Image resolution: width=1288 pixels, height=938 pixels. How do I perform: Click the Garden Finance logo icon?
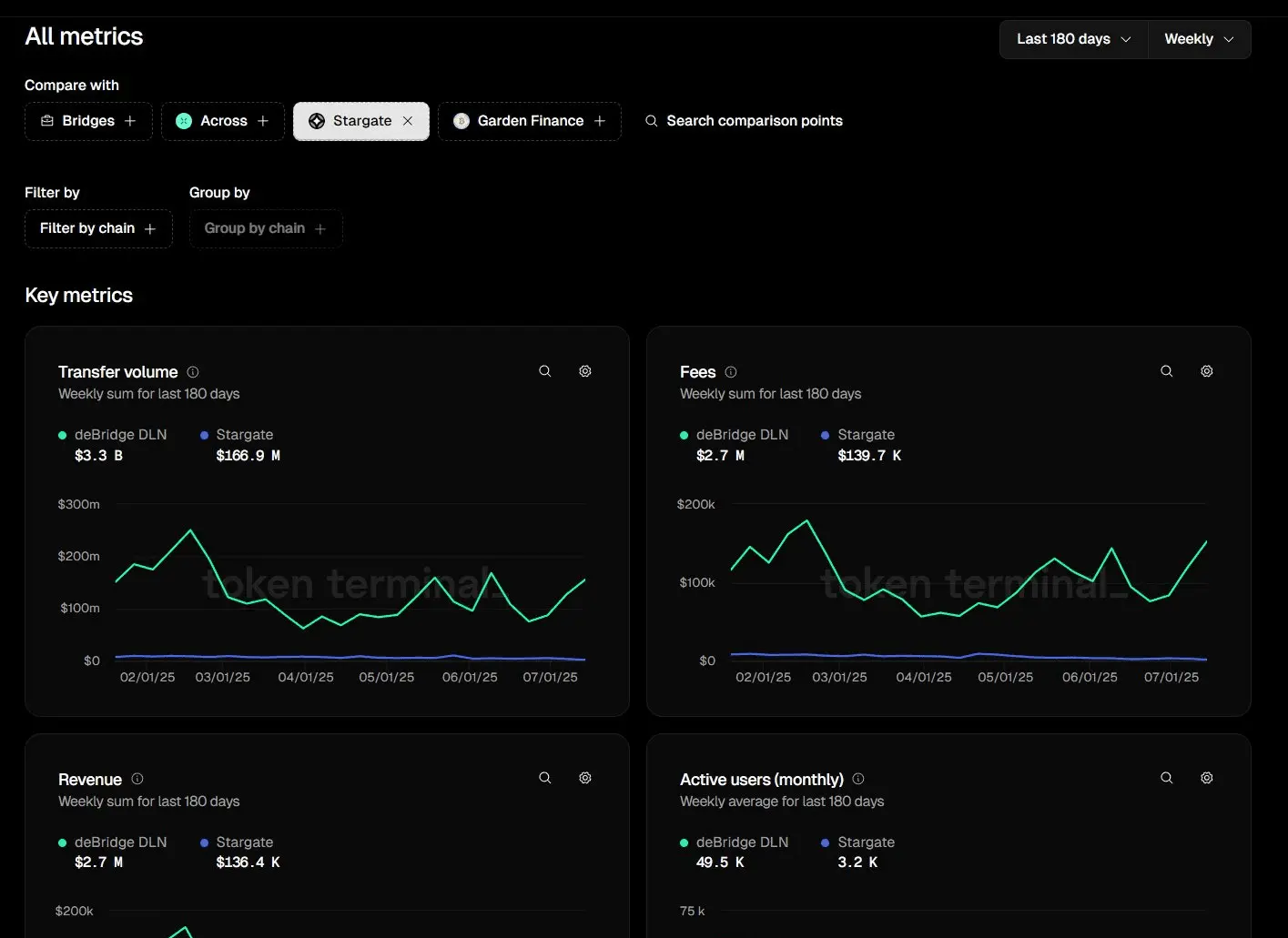click(x=461, y=121)
